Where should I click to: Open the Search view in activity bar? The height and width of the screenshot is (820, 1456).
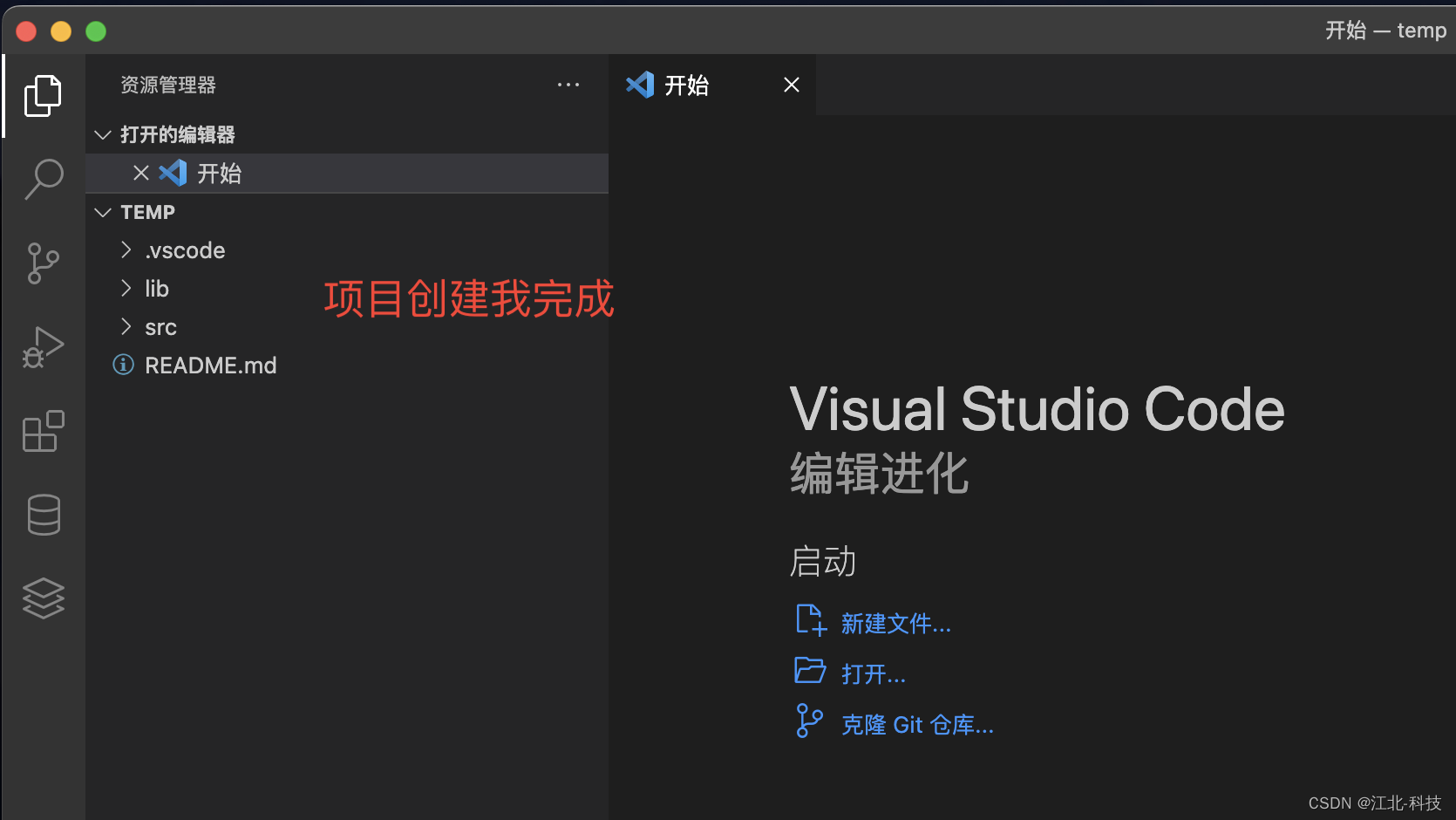[x=43, y=179]
